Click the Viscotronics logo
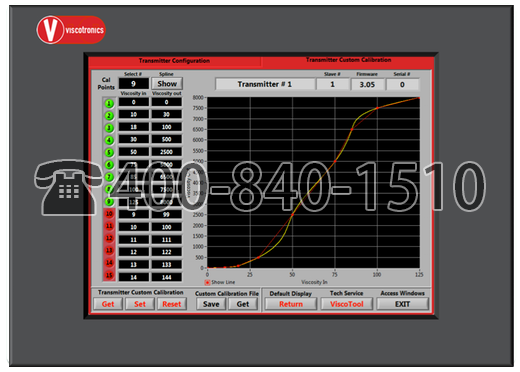 [x=71, y=30]
